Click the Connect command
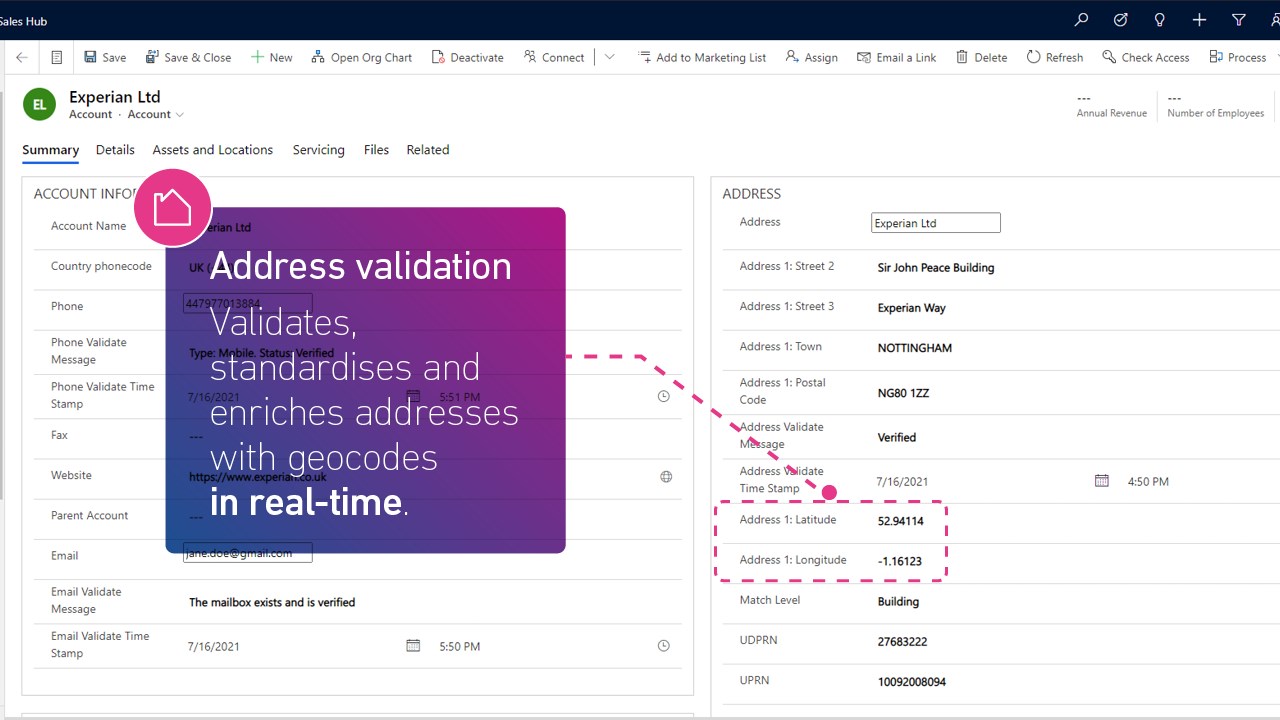Image resolution: width=1280 pixels, height=720 pixels. pyautogui.click(x=553, y=57)
